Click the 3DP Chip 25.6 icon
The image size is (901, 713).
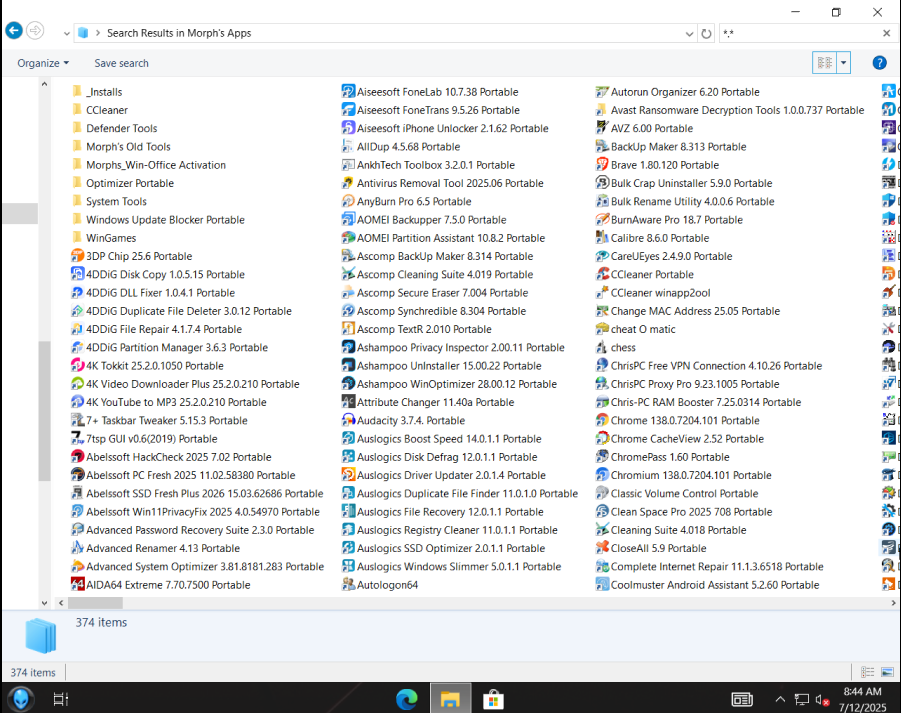(x=77, y=256)
